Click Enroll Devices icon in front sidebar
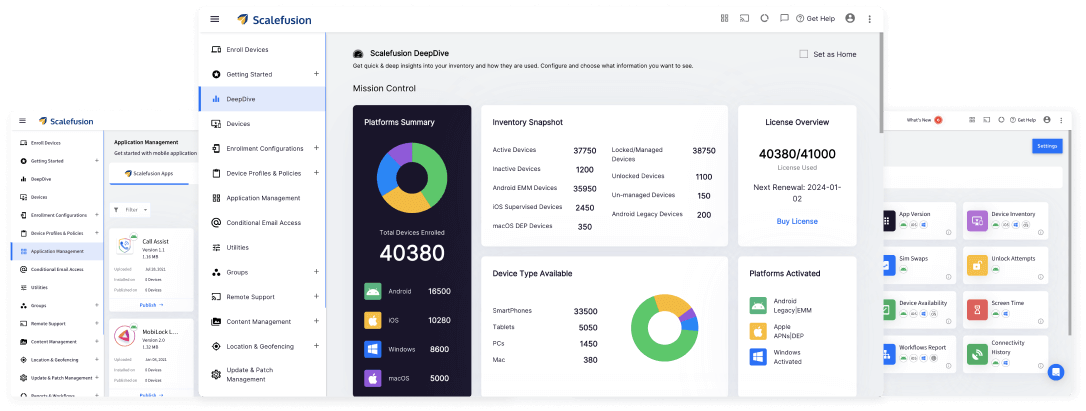The width and height of the screenshot is (1086, 411). 216,50
